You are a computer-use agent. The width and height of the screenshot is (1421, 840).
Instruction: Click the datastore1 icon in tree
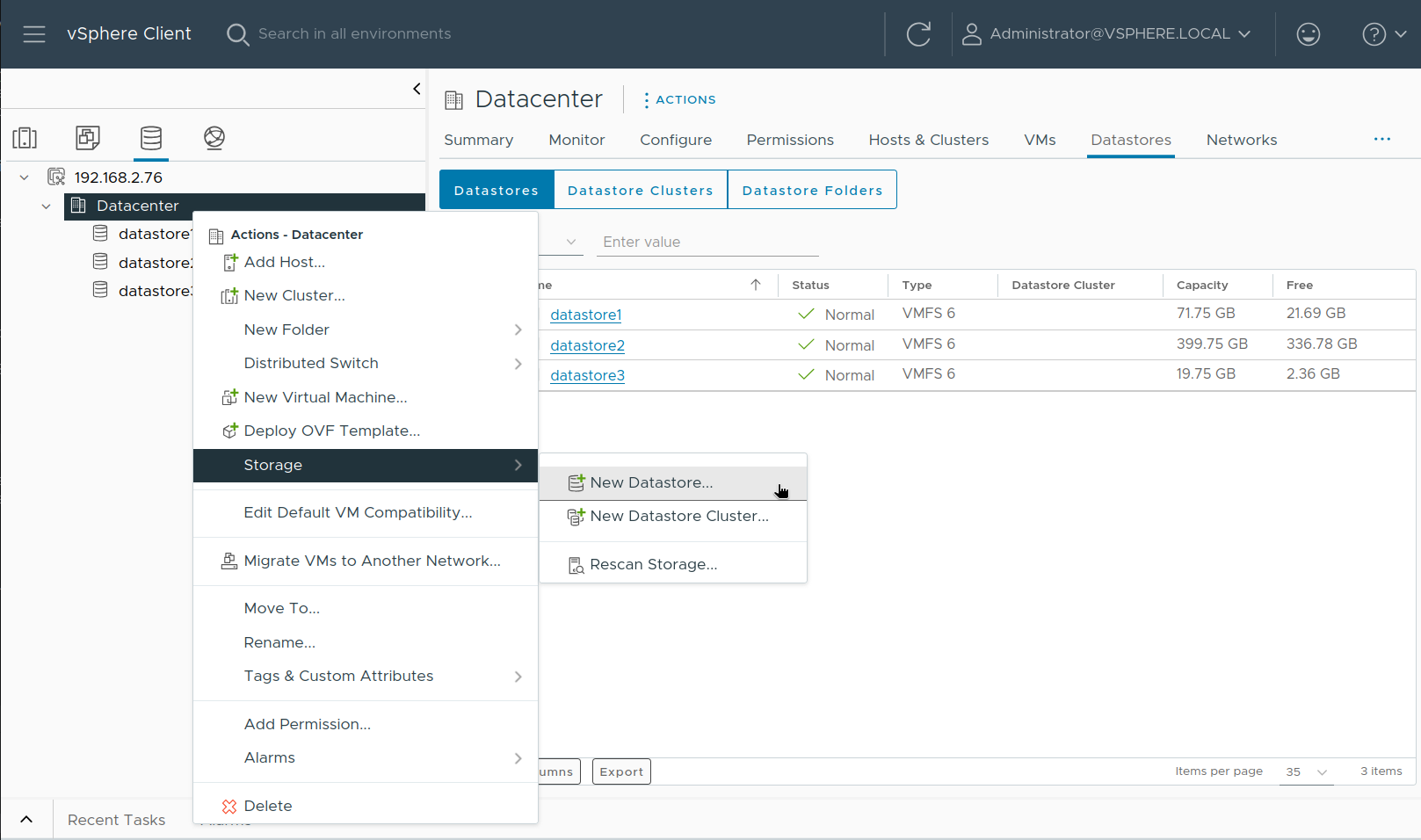point(101,233)
